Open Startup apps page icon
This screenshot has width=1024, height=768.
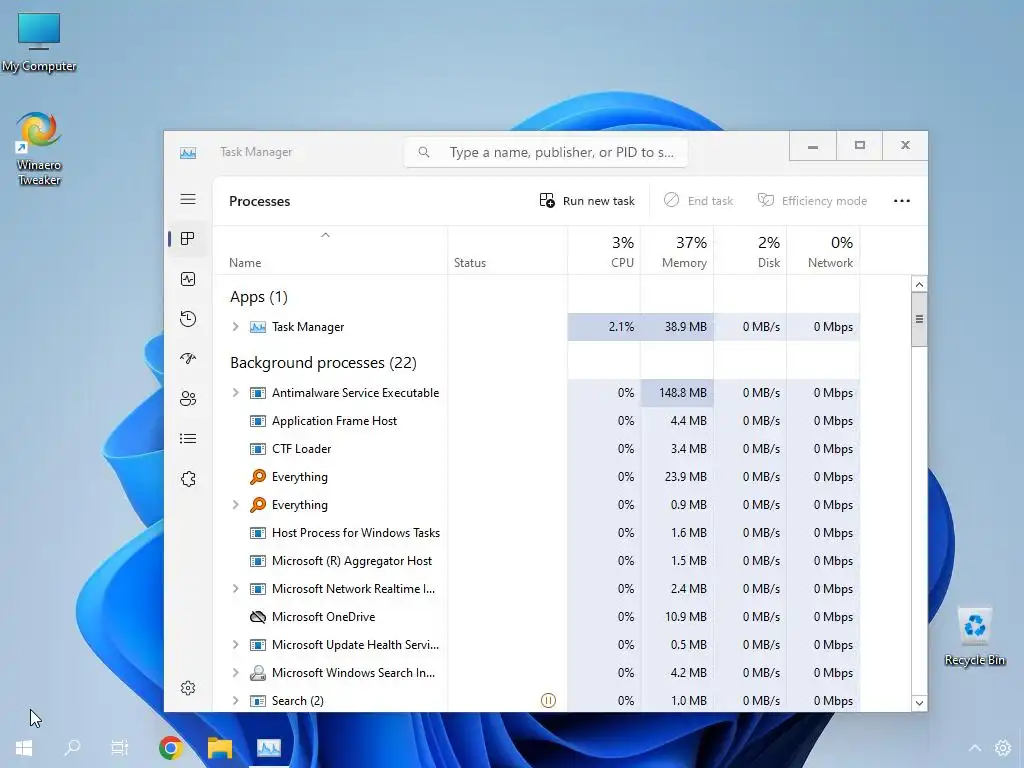[188, 359]
